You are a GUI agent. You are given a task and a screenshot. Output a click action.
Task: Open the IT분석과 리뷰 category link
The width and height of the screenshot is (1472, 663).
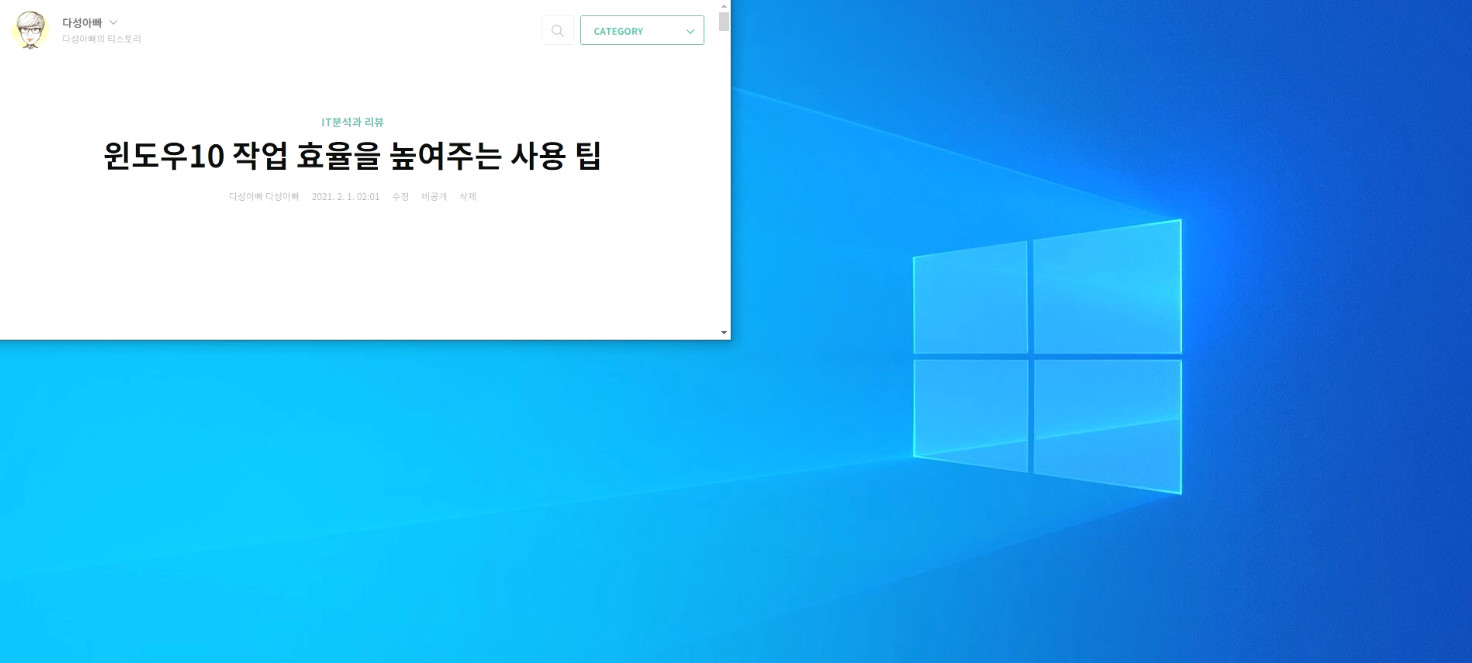pyautogui.click(x=353, y=122)
